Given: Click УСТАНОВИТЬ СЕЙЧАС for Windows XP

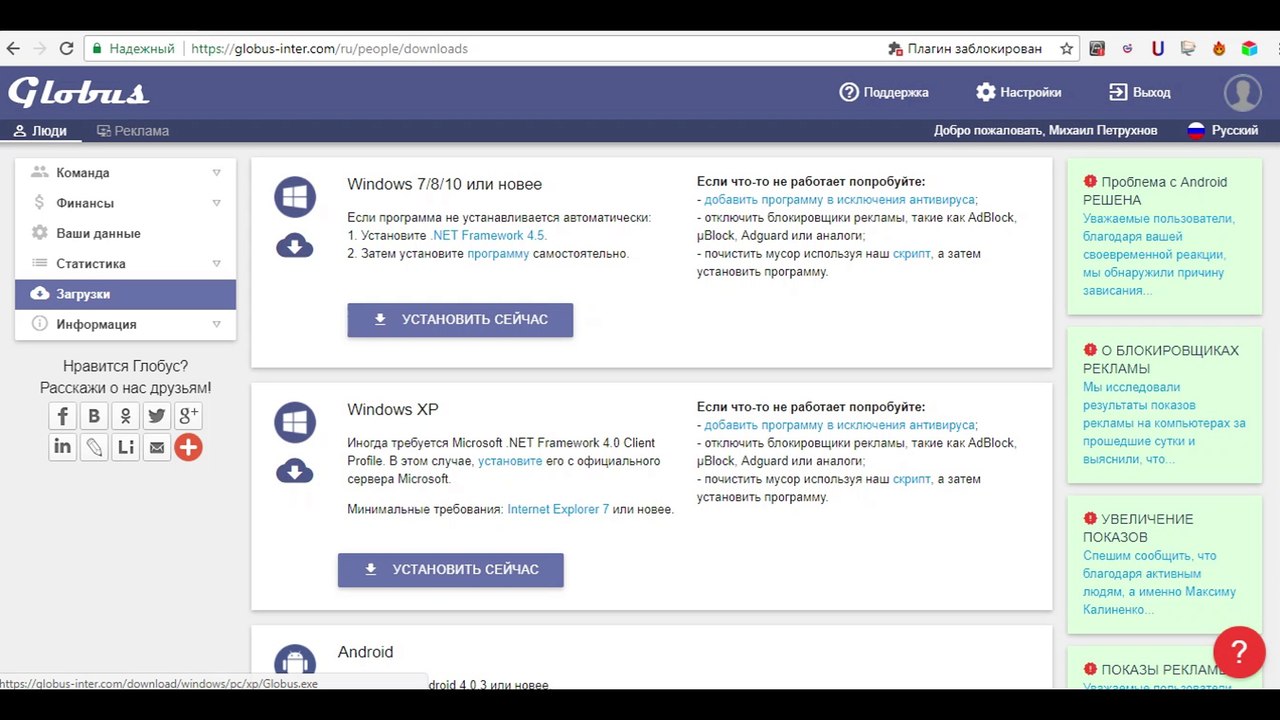Looking at the screenshot, I should click(x=451, y=570).
